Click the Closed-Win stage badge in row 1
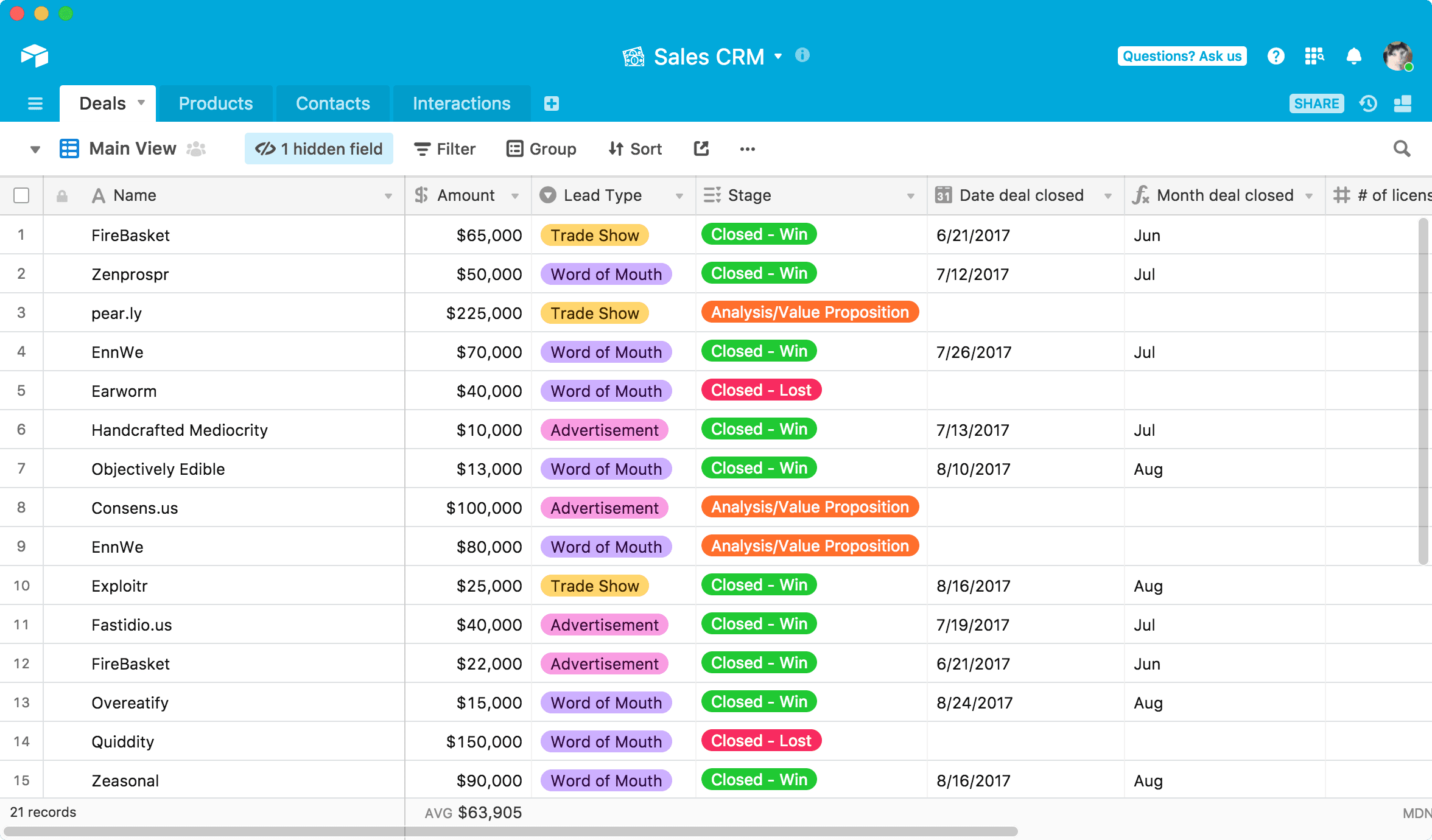 [x=759, y=234]
